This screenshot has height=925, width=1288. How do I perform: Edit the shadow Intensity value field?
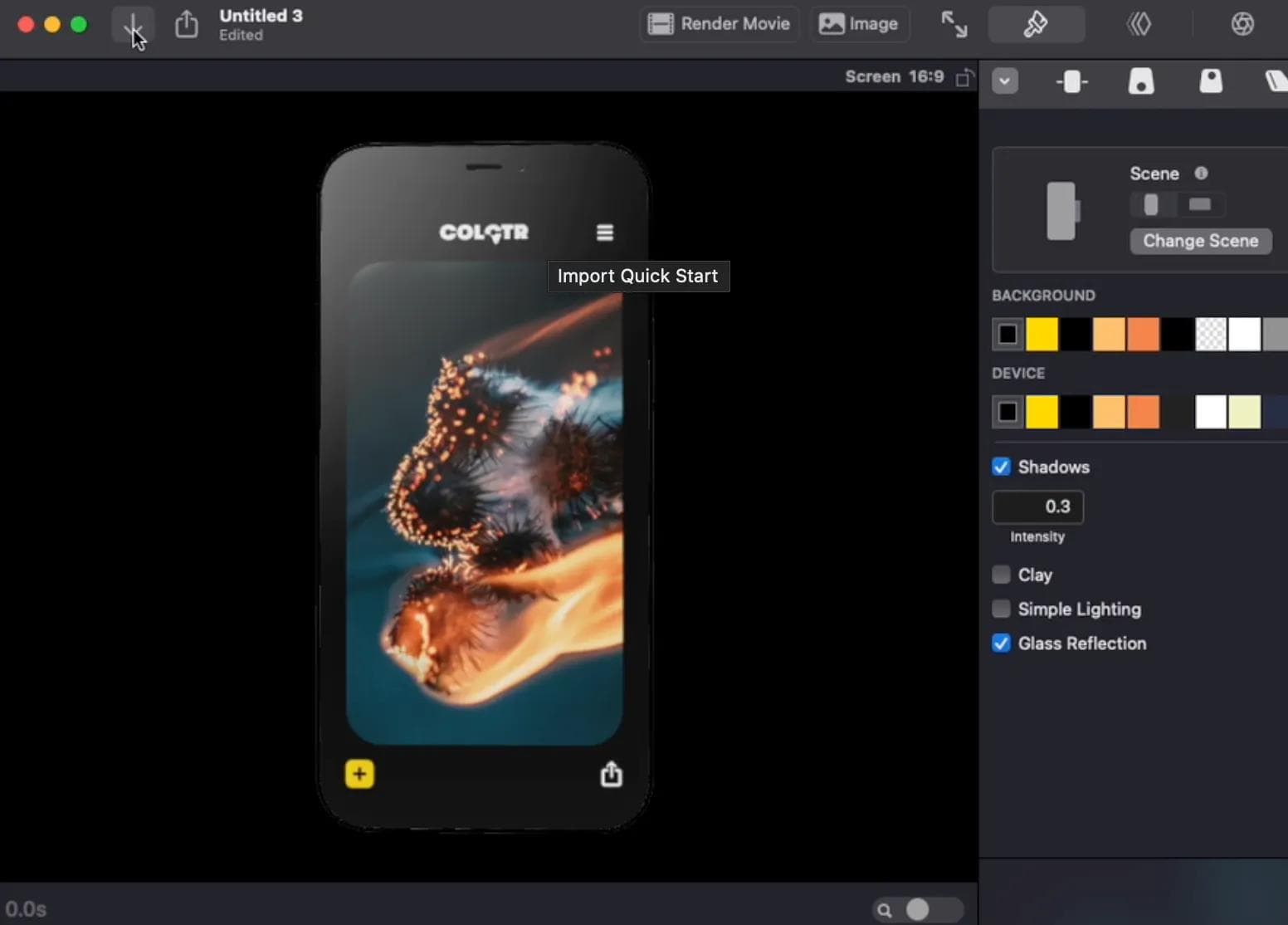(x=1037, y=507)
